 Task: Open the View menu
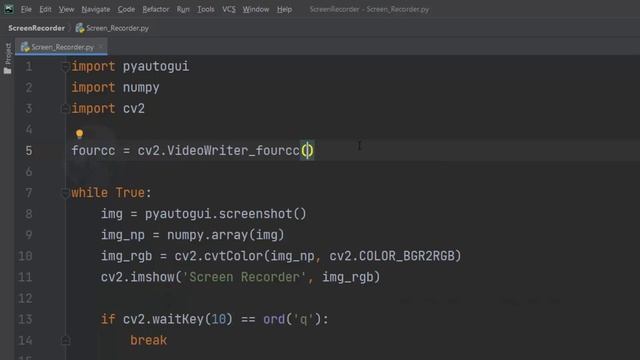(x=66, y=9)
